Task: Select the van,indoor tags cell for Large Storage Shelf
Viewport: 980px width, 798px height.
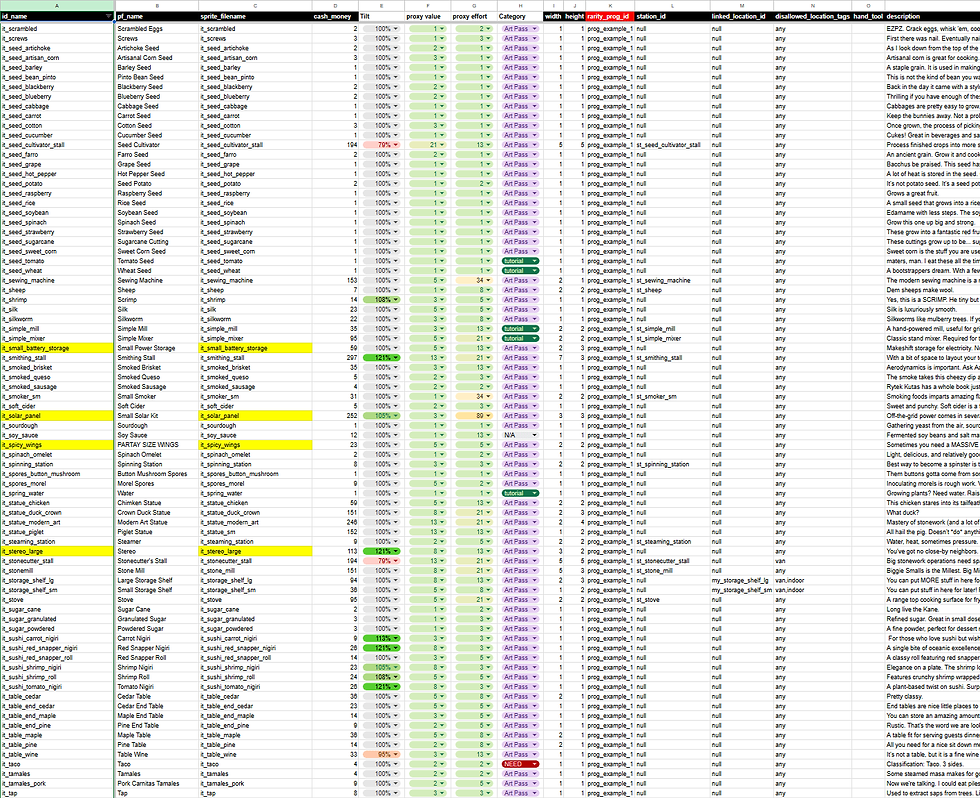Action: click(812, 581)
